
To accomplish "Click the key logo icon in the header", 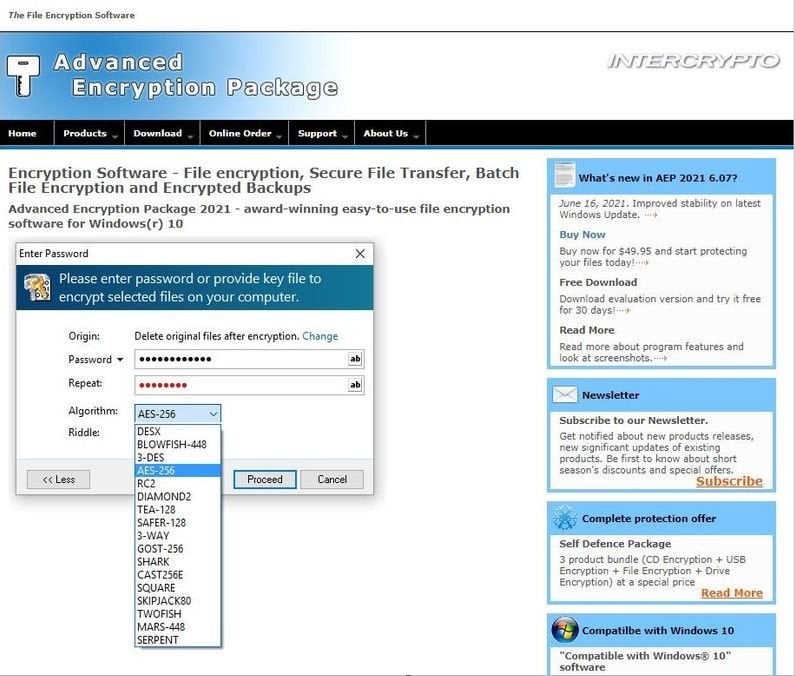I will pos(23,76).
